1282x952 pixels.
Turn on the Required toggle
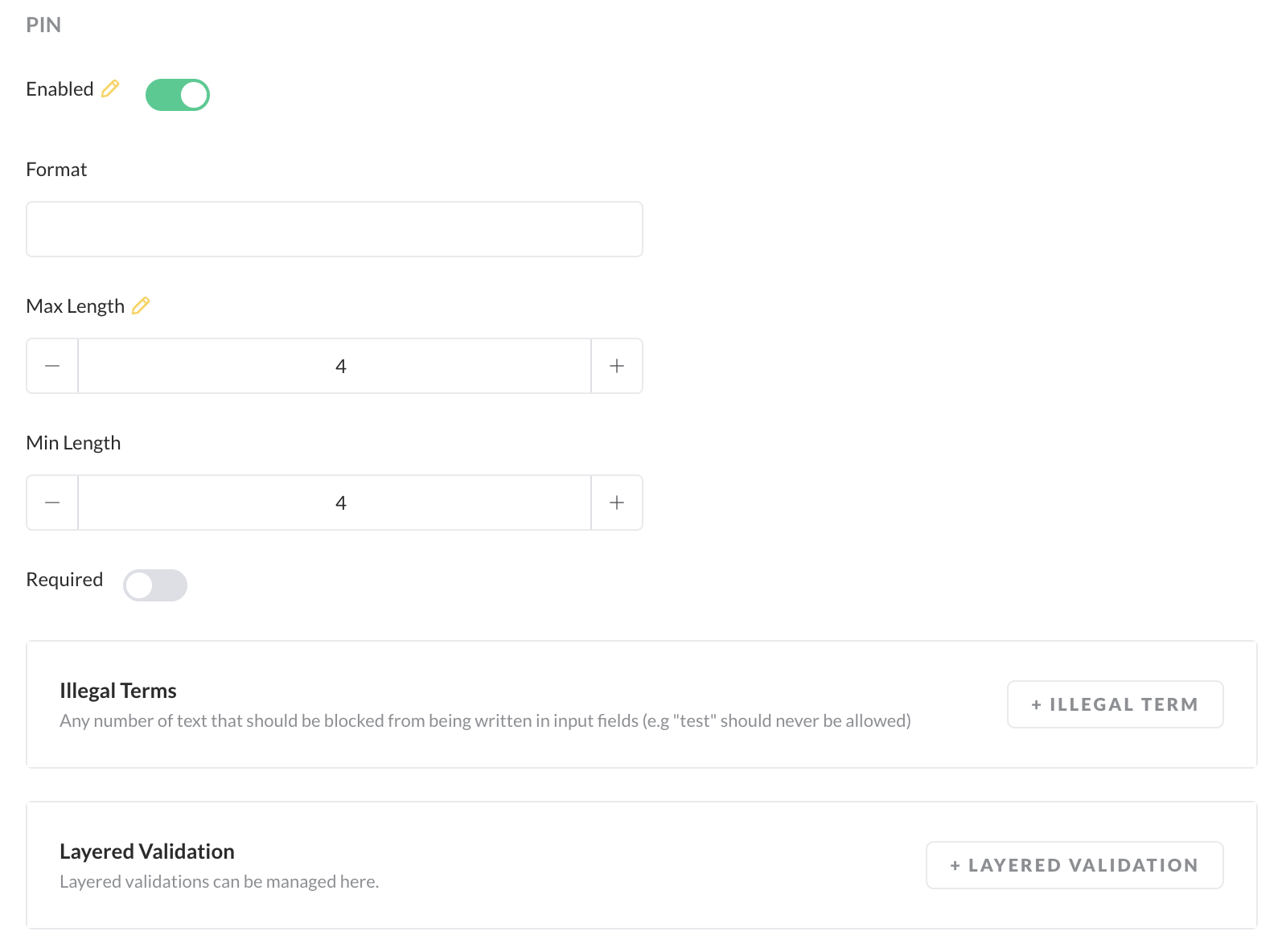(x=155, y=585)
